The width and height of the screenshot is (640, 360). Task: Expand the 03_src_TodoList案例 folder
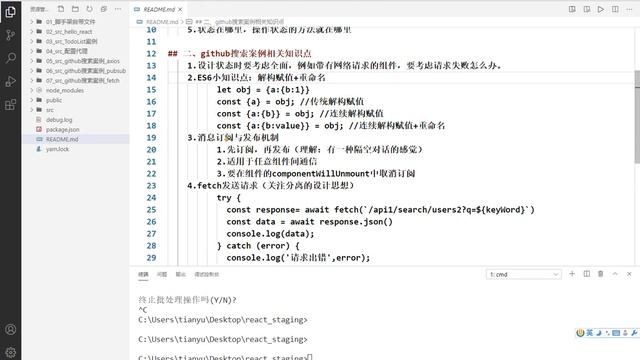[76, 41]
